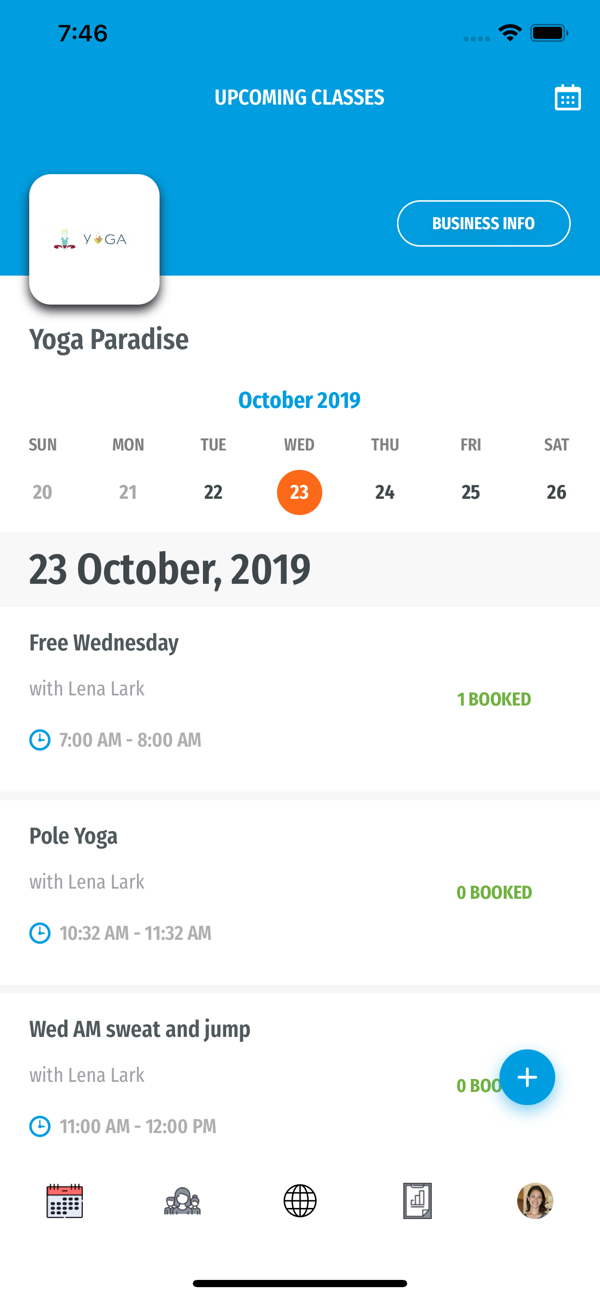Screen dimensions: 600x1299
Task: Tap the Yoga Paradise logo thumbnail
Action: tap(95, 239)
